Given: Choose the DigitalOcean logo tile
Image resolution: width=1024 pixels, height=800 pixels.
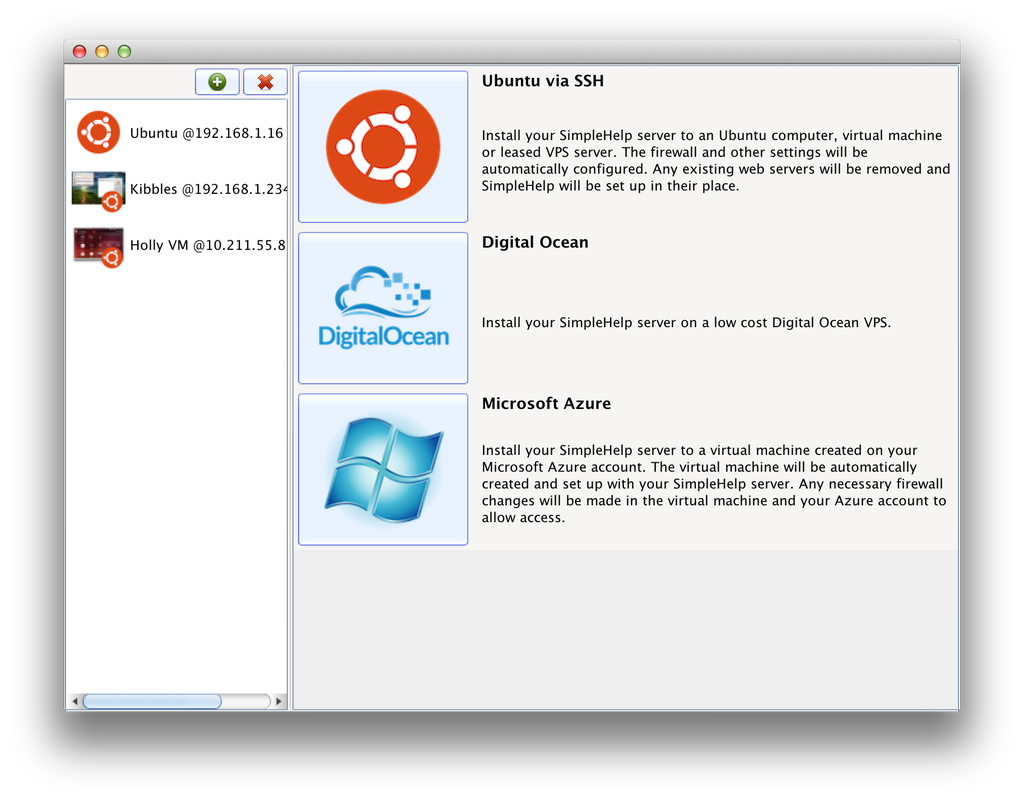Looking at the screenshot, I should tap(383, 308).
